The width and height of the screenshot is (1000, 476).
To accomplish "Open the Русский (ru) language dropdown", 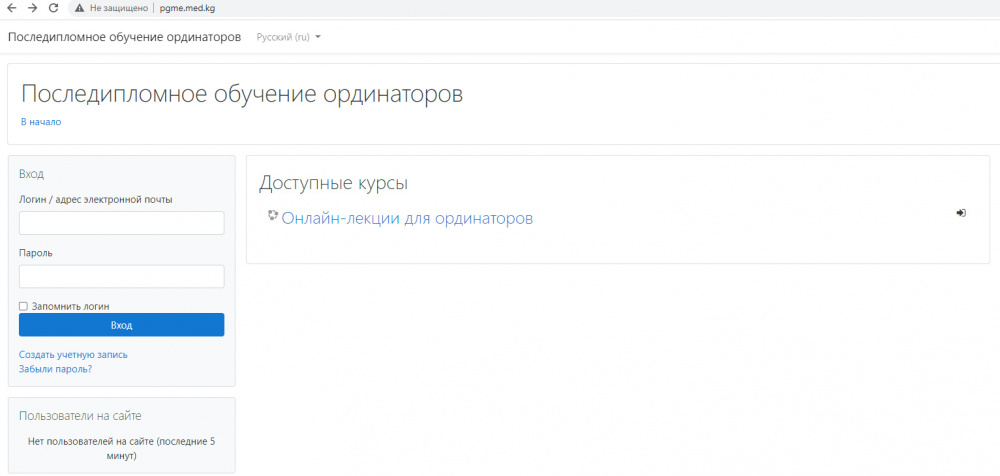I will tap(288, 37).
